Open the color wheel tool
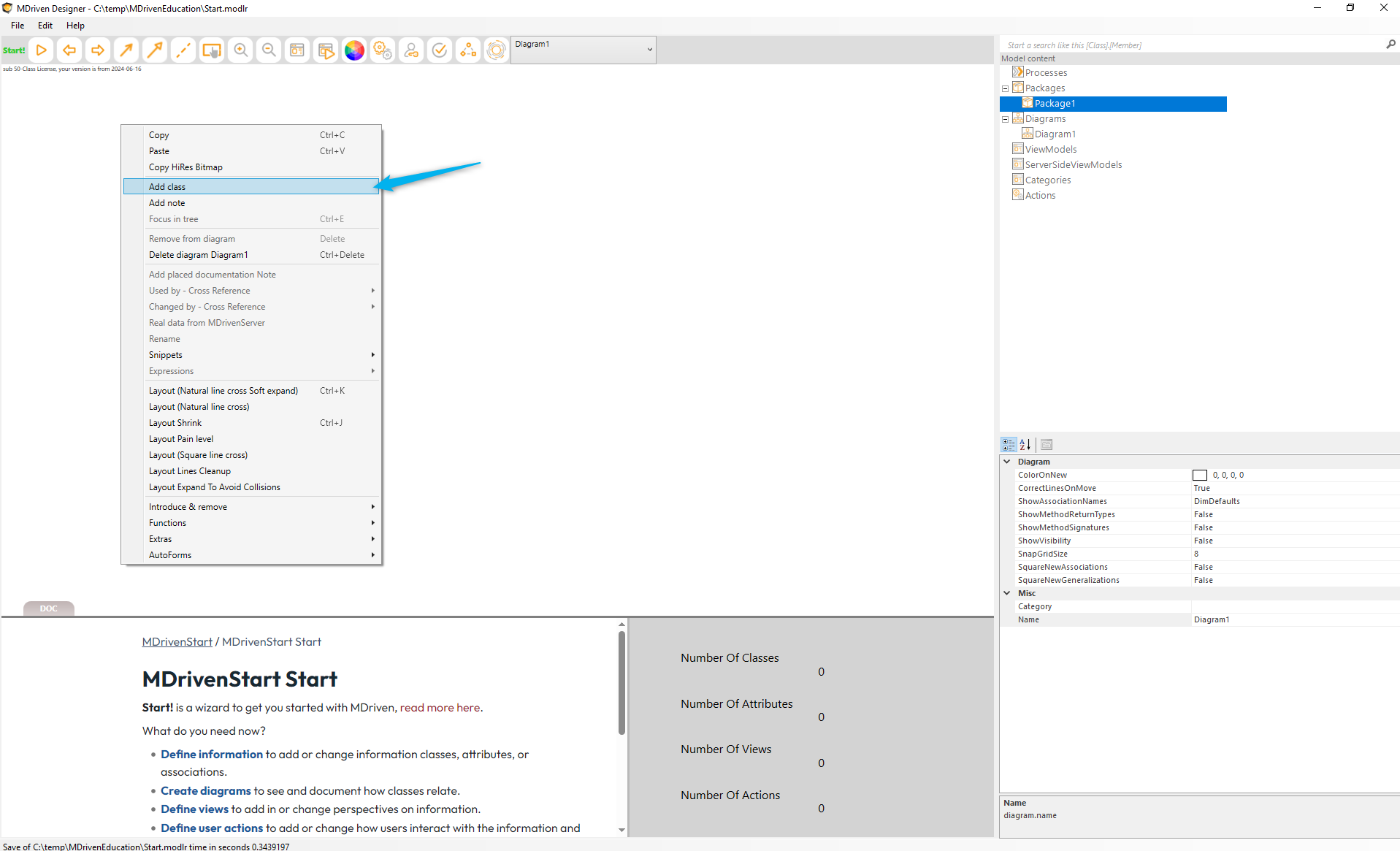 354,50
